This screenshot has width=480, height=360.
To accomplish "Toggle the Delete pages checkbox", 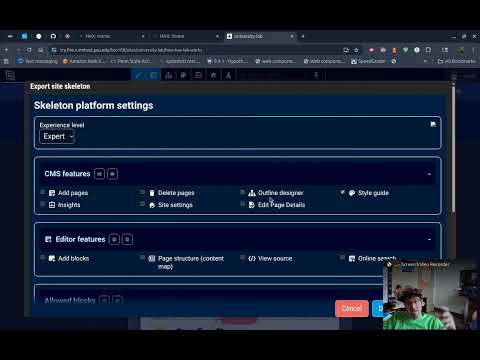I will [142, 192].
